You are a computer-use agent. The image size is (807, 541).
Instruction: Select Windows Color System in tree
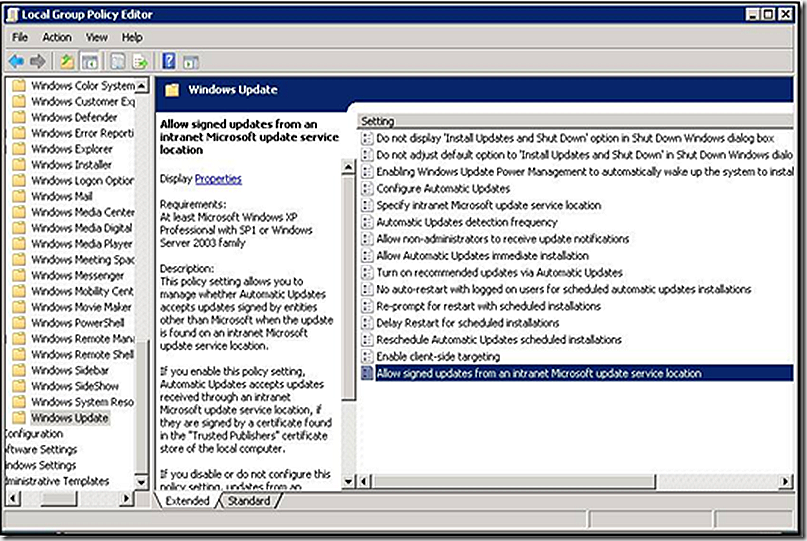coord(83,85)
